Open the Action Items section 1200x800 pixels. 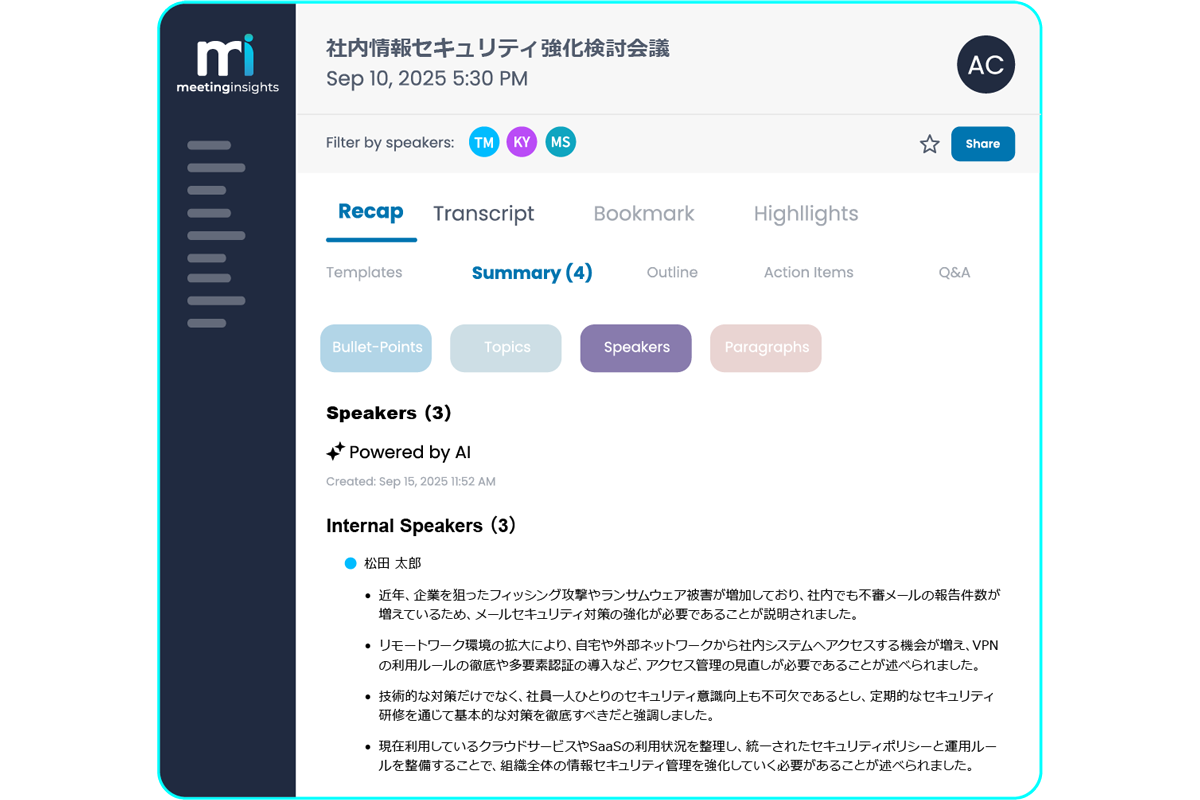click(x=808, y=272)
